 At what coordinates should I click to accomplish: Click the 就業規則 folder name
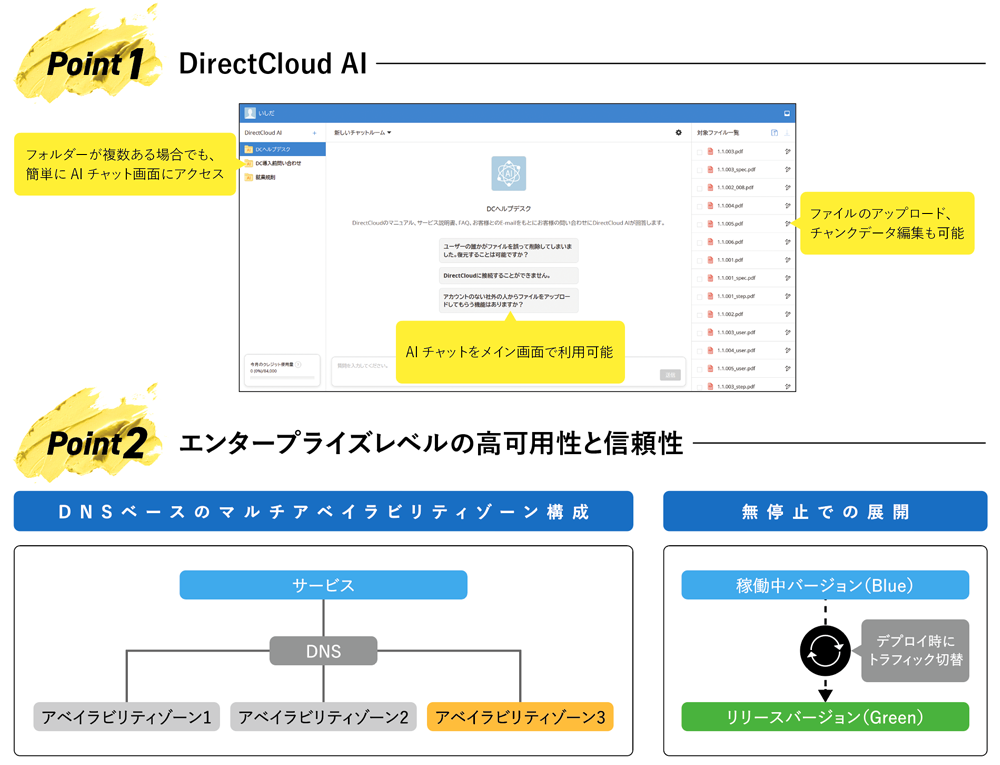click(265, 177)
